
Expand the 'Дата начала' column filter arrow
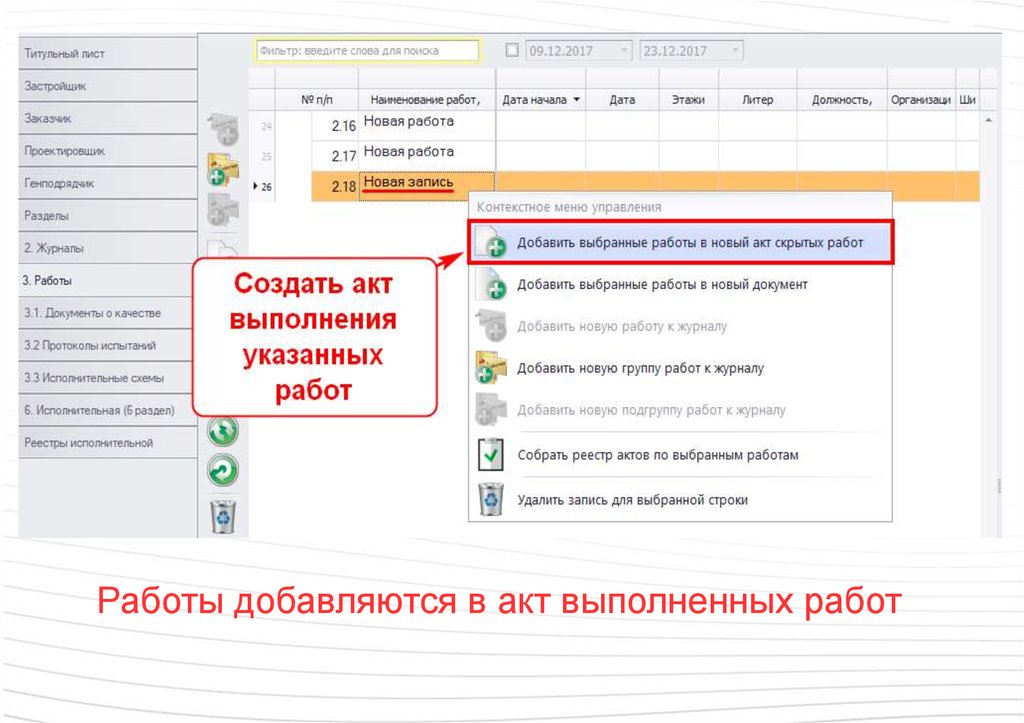(x=576, y=100)
